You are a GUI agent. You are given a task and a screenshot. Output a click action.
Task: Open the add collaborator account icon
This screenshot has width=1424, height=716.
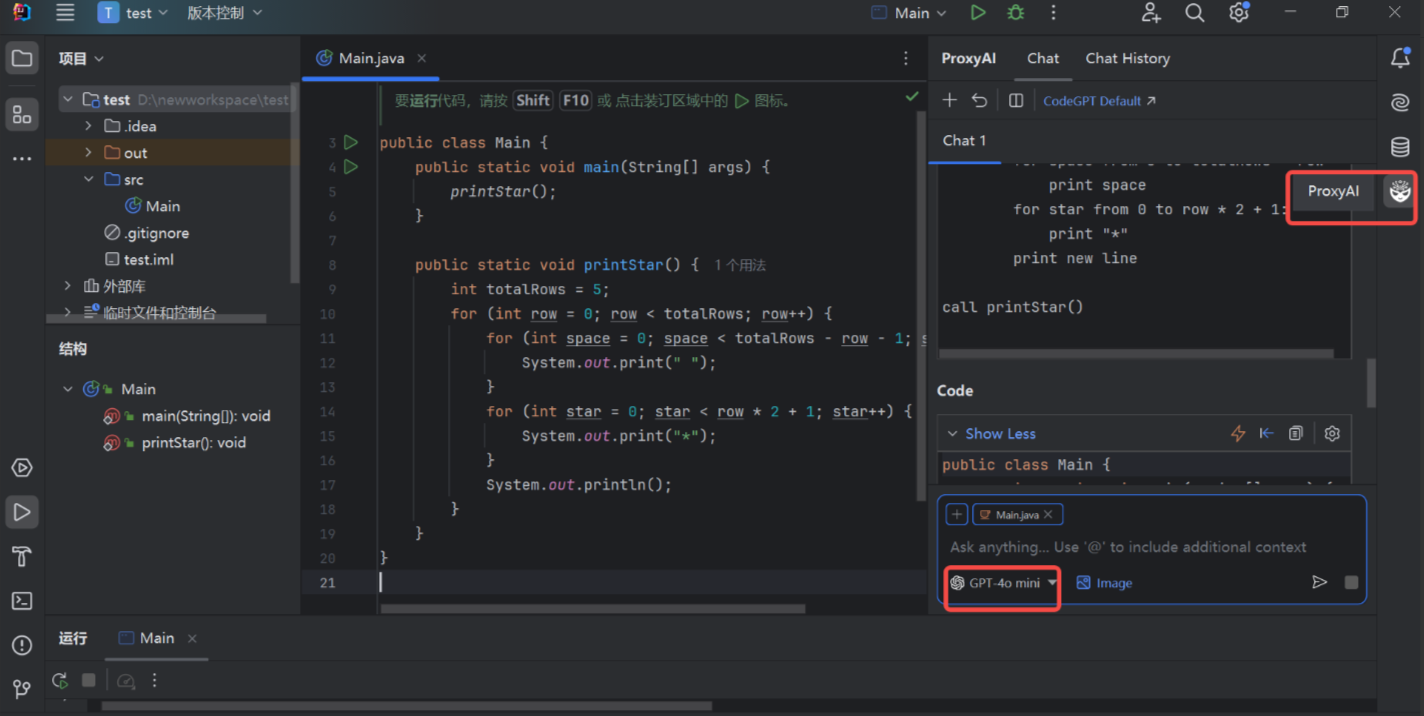(1151, 13)
